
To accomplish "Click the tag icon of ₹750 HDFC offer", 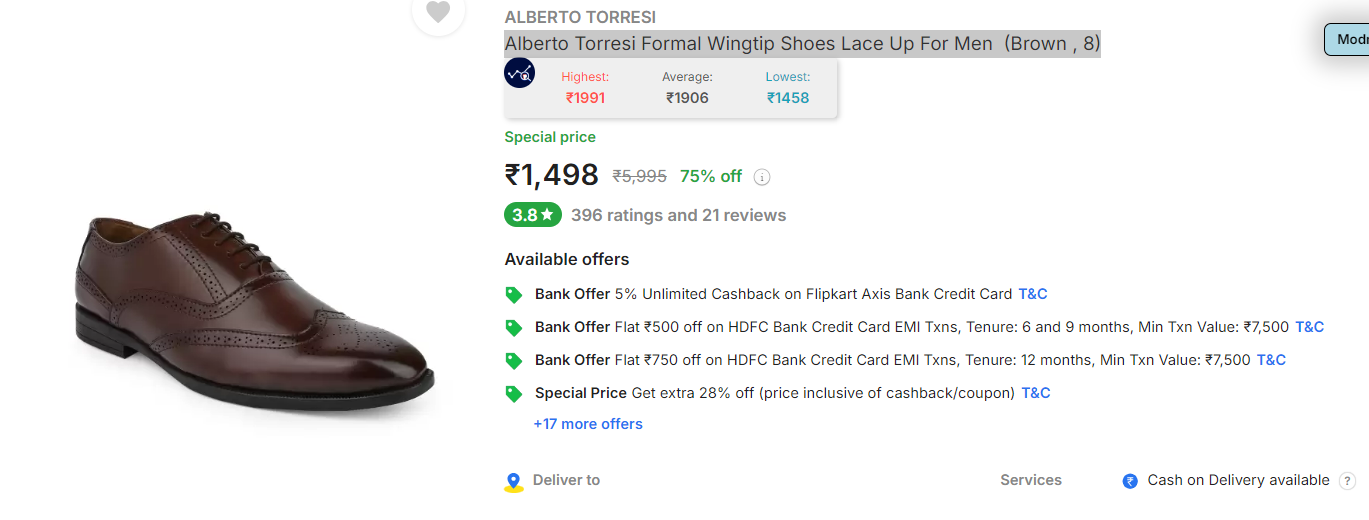I will pyautogui.click(x=514, y=361).
